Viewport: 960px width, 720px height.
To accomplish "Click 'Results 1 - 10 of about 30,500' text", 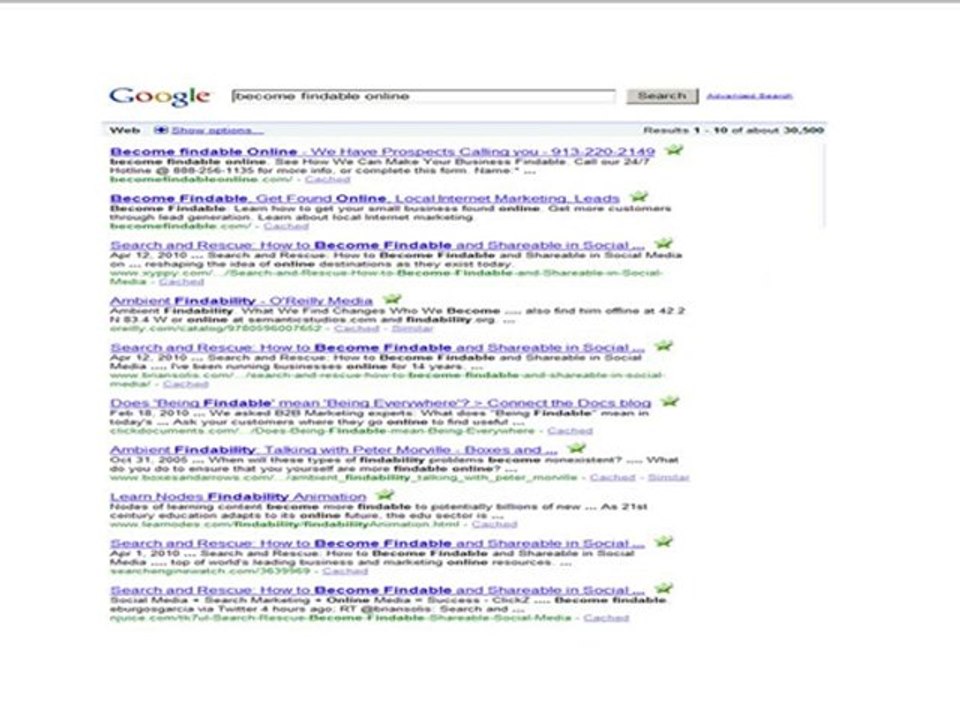I will coord(733,130).
